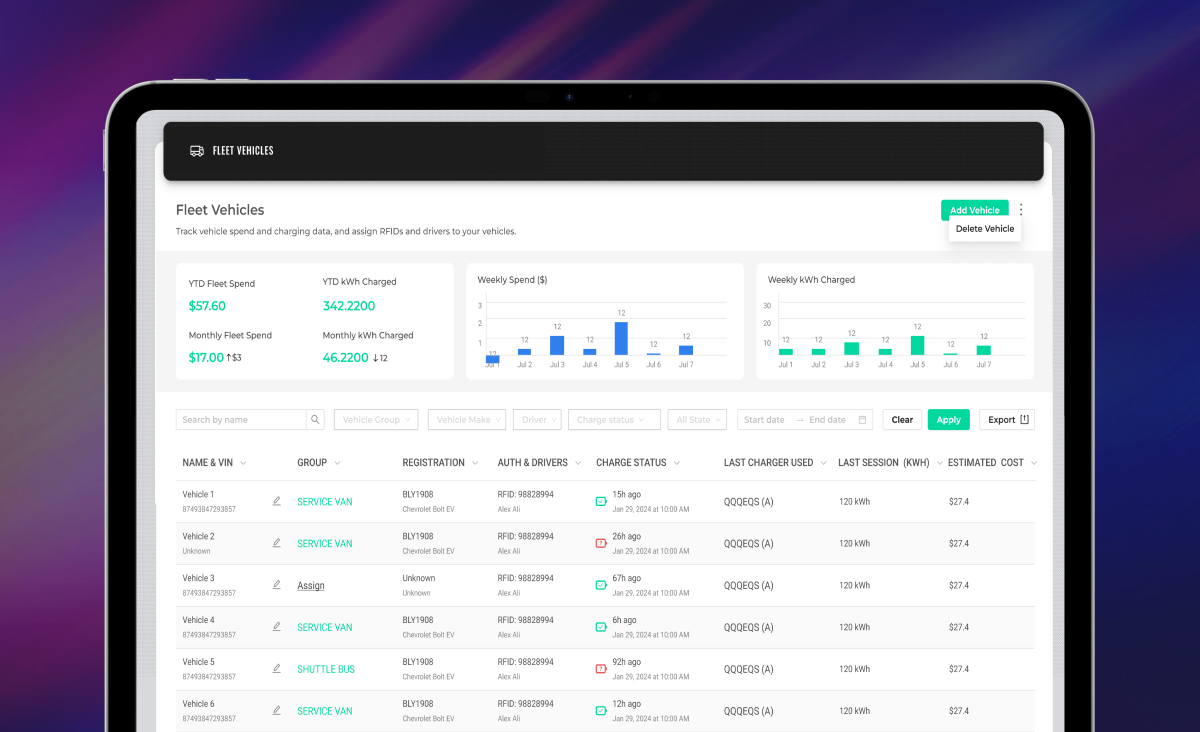Click the Clear filters button
Image resolution: width=1200 pixels, height=732 pixels.
coord(902,420)
